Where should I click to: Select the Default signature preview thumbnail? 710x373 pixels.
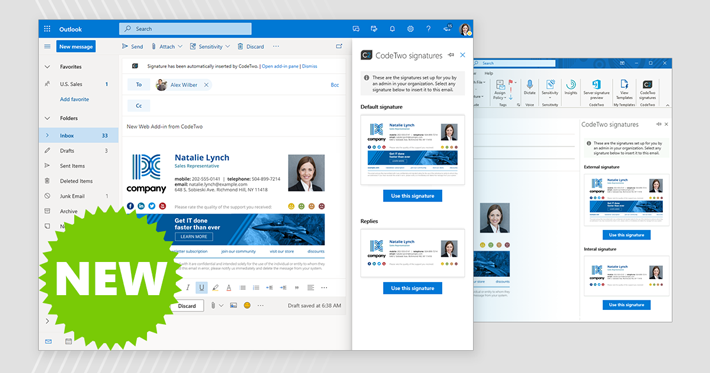(413, 150)
